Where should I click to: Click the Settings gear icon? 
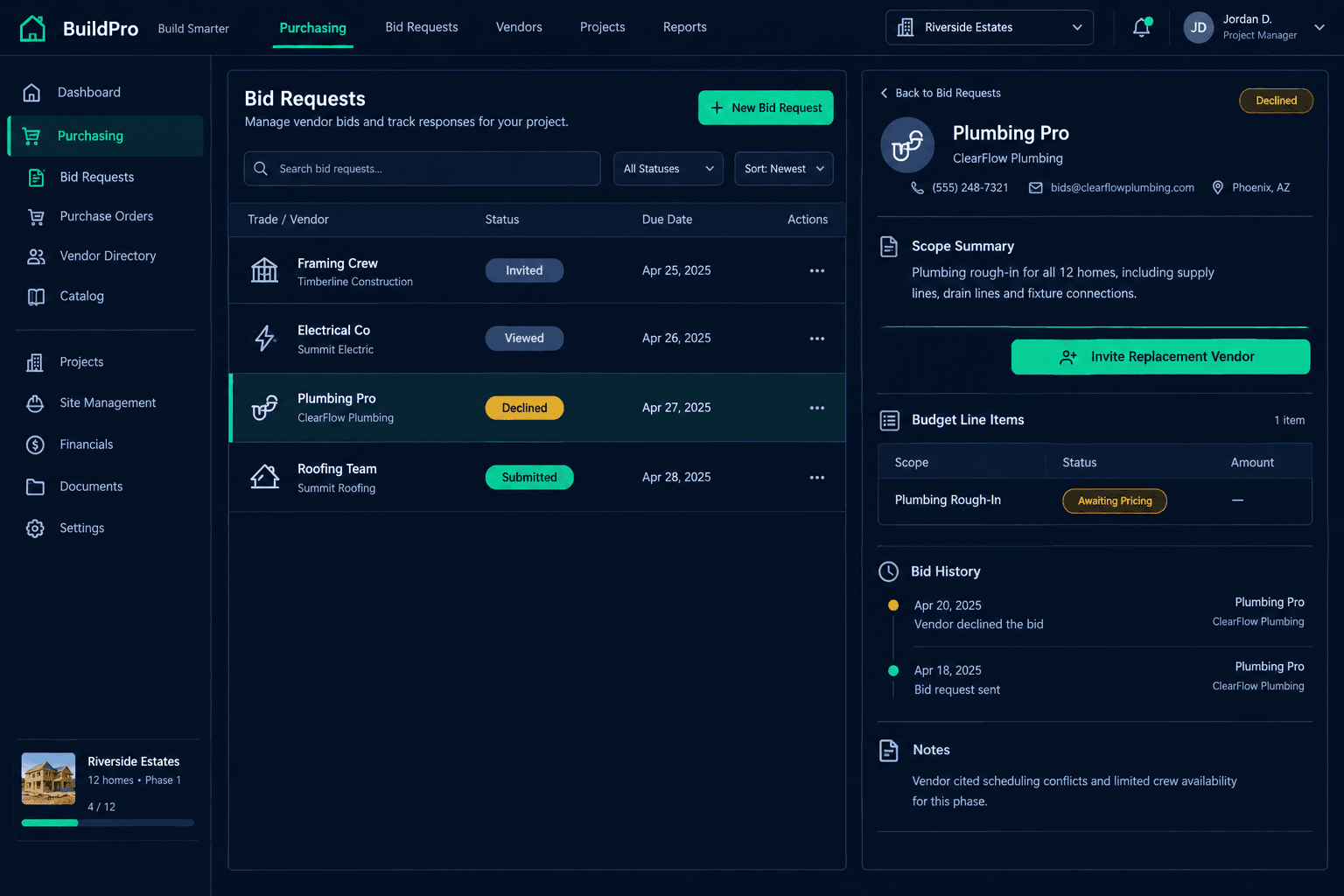pyautogui.click(x=35, y=528)
